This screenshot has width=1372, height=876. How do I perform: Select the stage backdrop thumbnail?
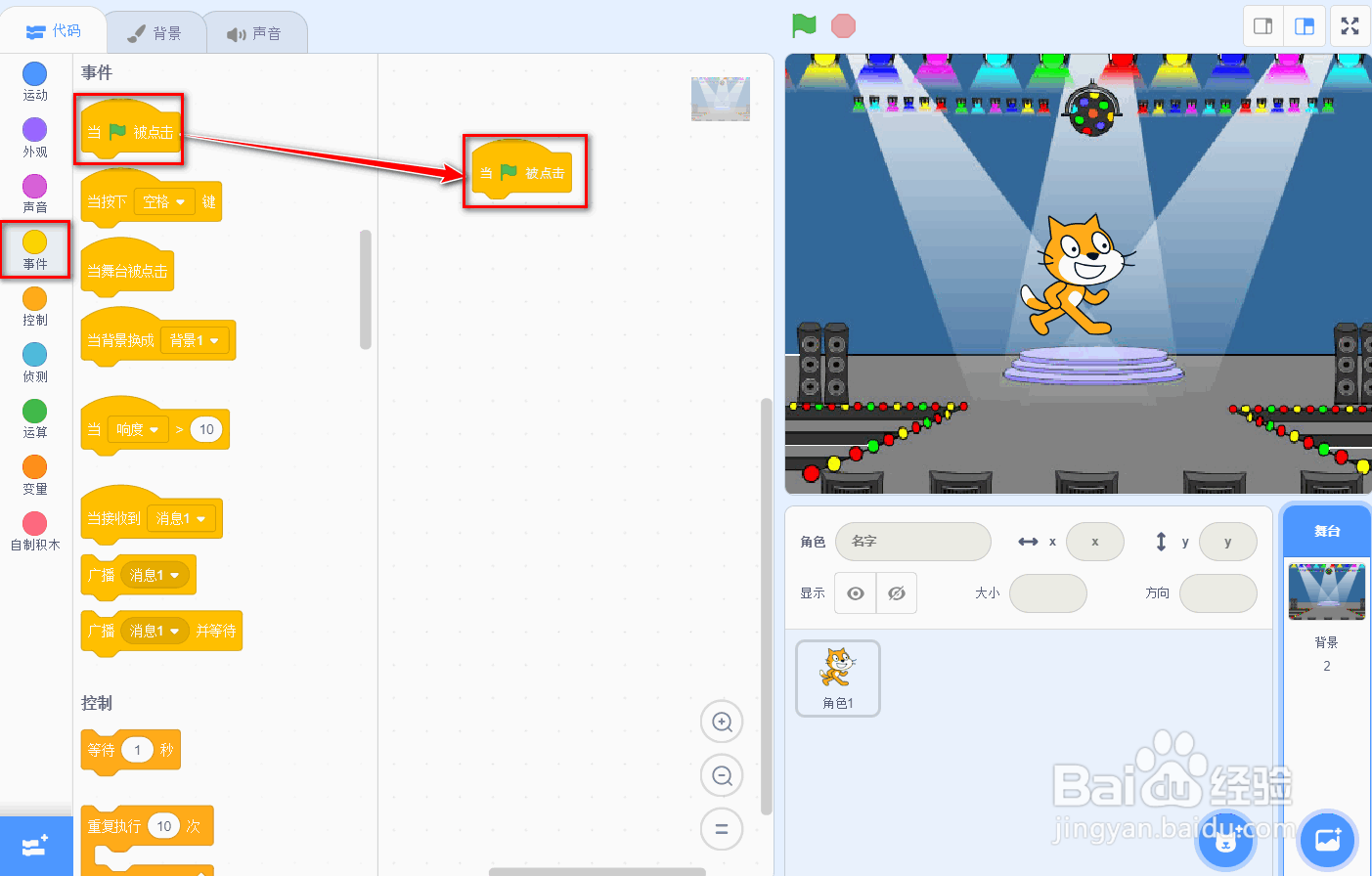point(1327,591)
